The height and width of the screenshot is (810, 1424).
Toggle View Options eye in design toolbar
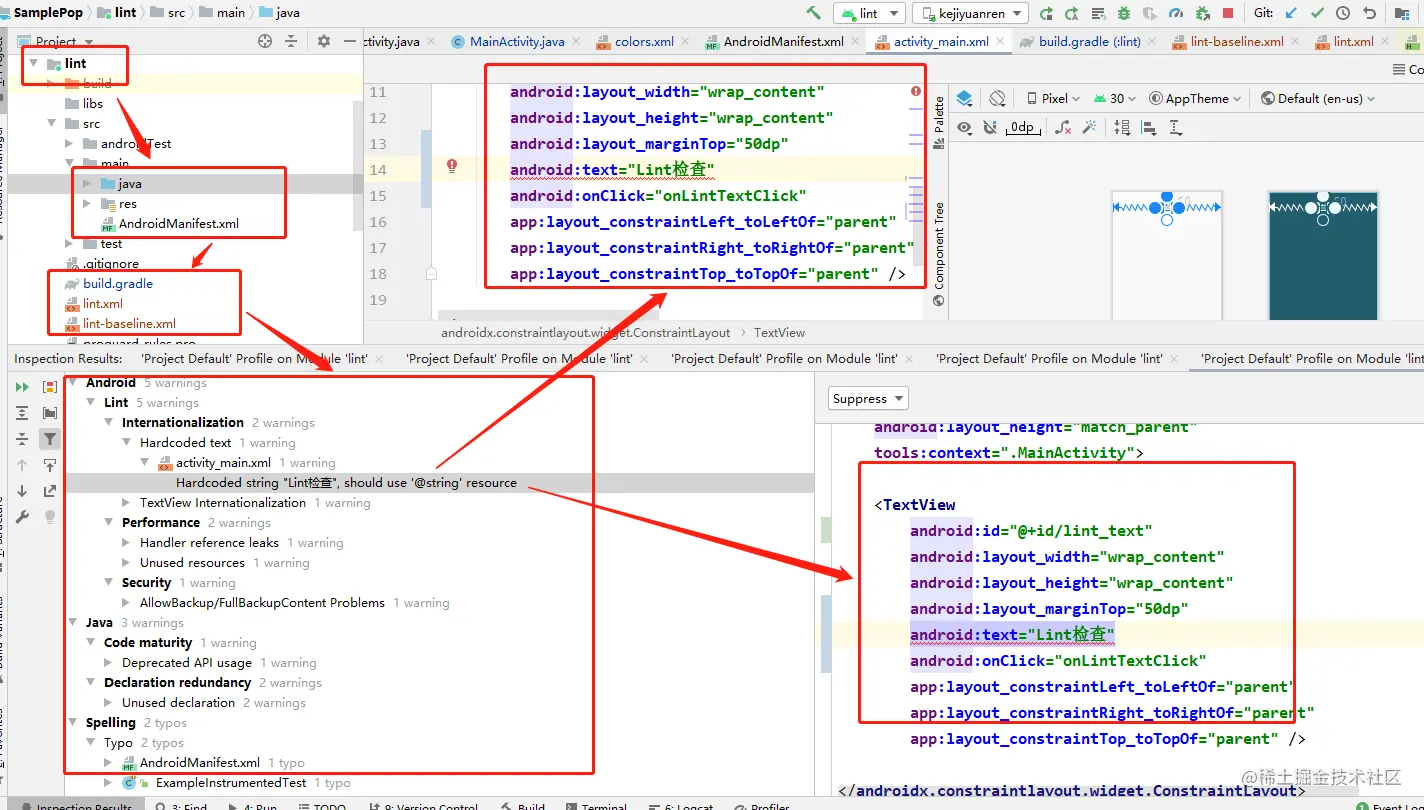(964, 127)
